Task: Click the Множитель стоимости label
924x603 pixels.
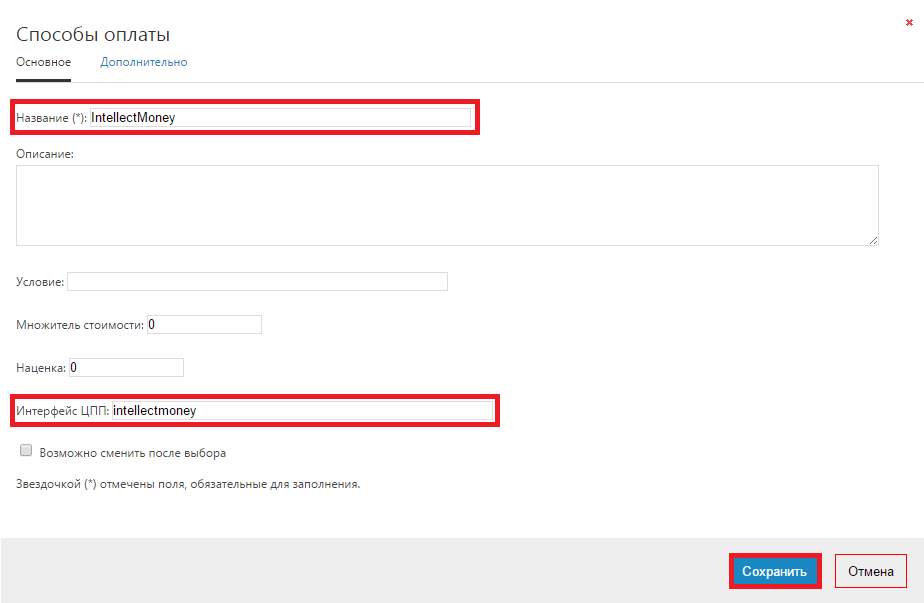Action: click(x=80, y=325)
